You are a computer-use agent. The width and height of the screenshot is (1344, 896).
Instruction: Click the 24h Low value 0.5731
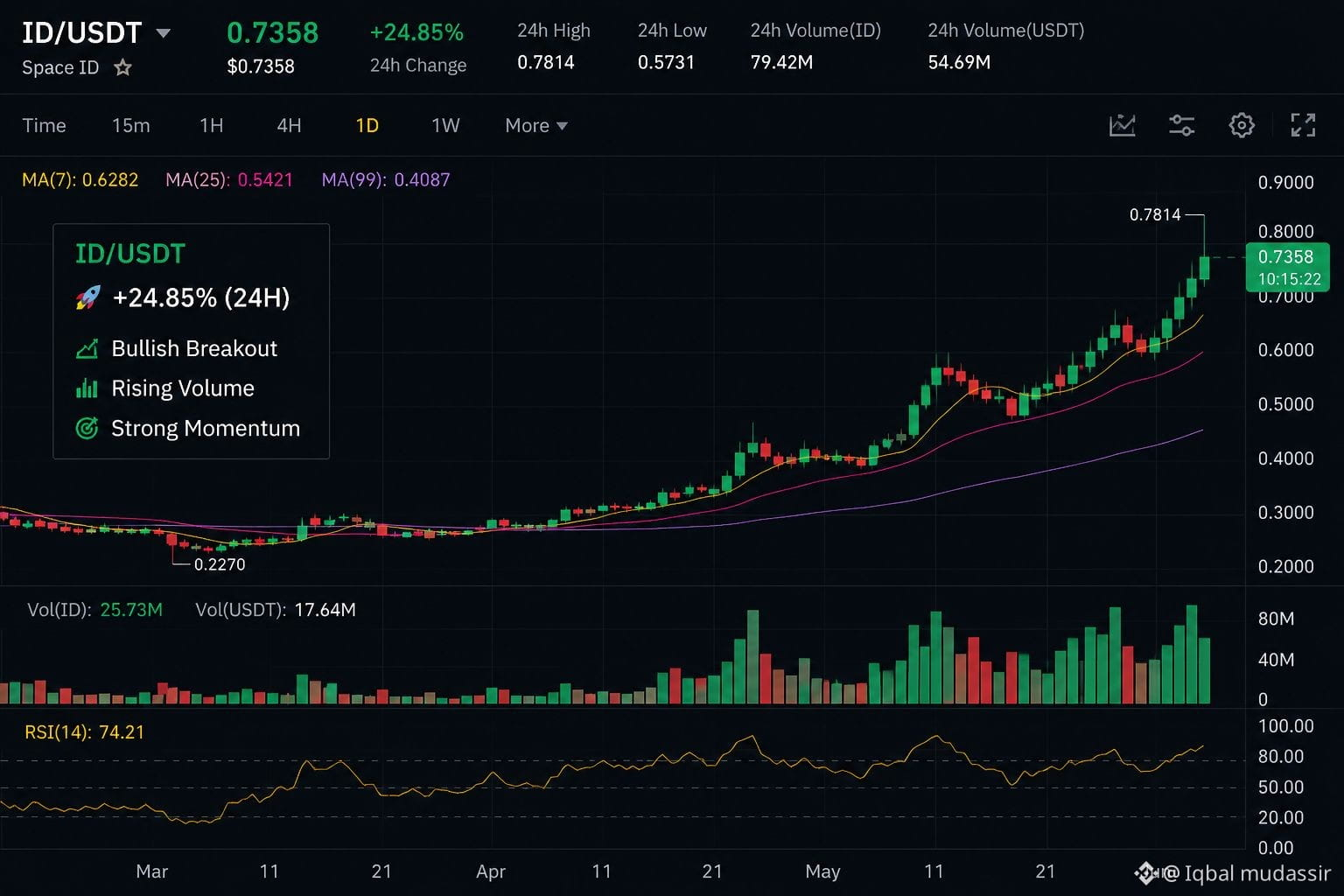[666, 62]
